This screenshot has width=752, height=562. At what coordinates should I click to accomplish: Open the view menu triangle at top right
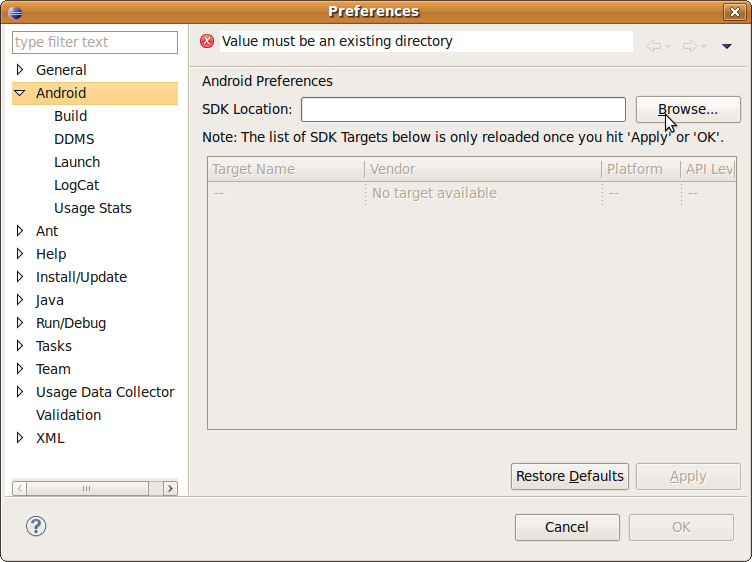tap(727, 46)
